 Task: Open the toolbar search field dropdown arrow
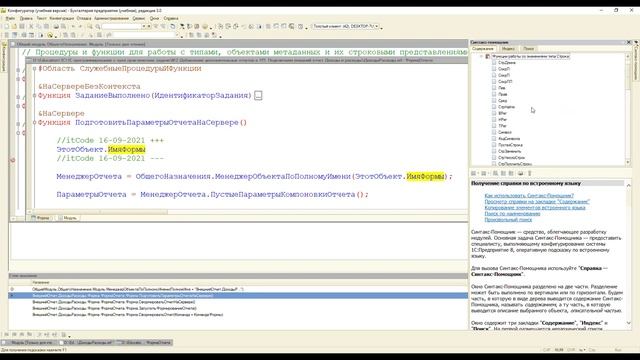(144, 27)
